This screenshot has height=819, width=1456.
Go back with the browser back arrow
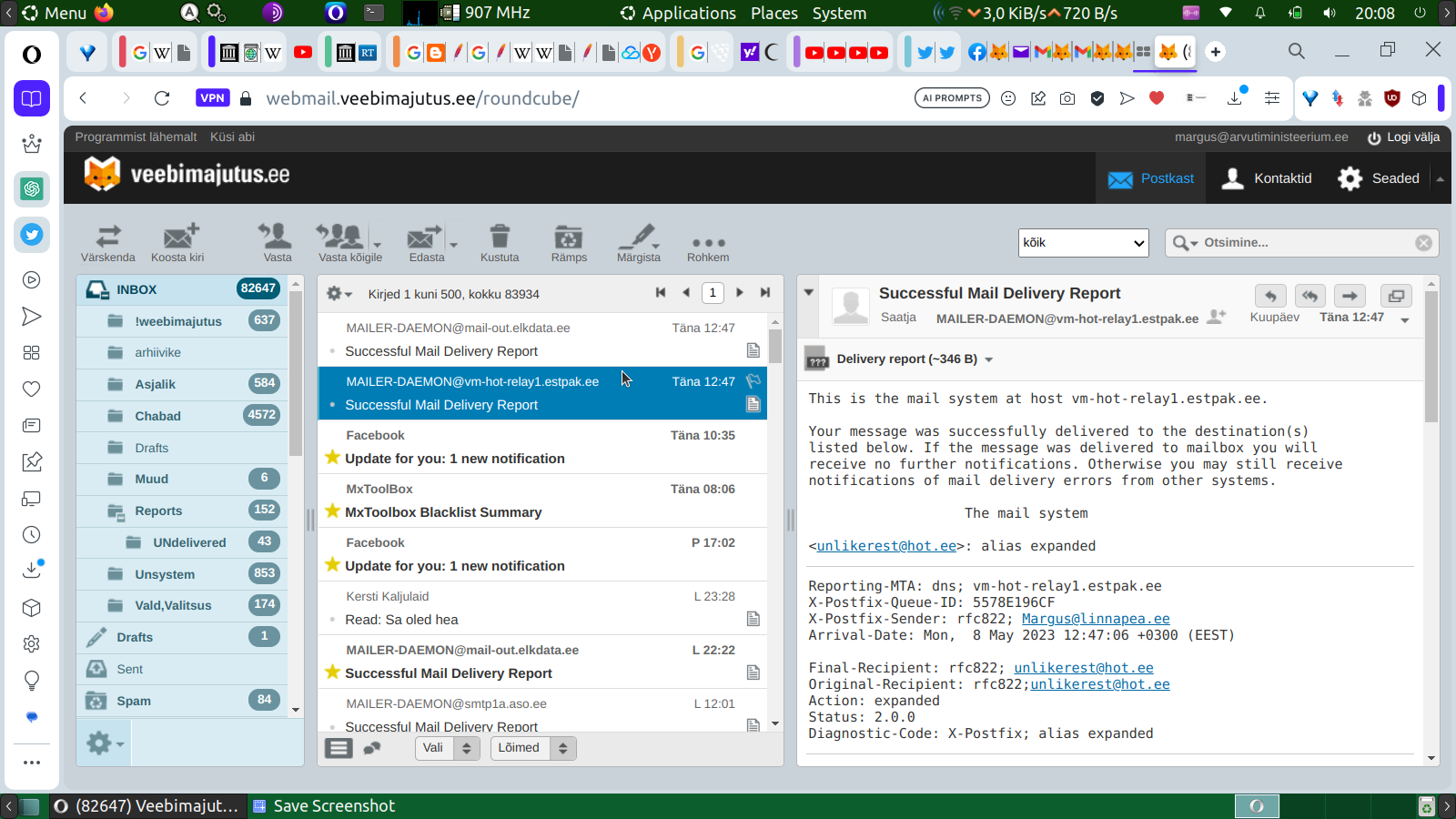click(x=83, y=98)
